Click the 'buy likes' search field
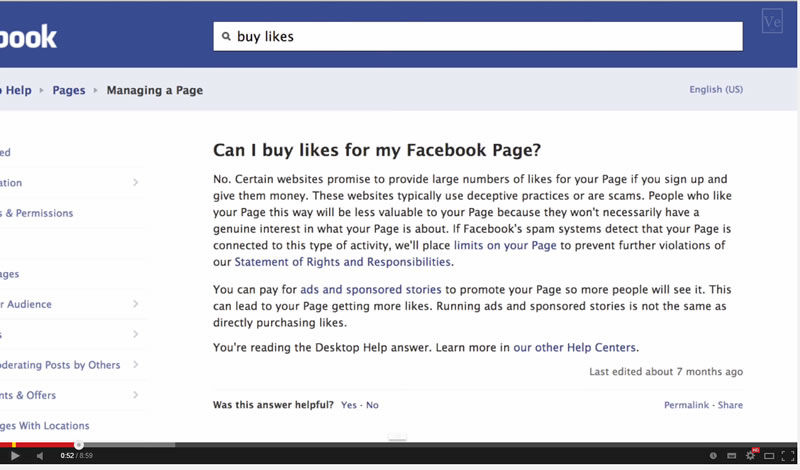Image resolution: width=800 pixels, height=470 pixels. coord(480,37)
